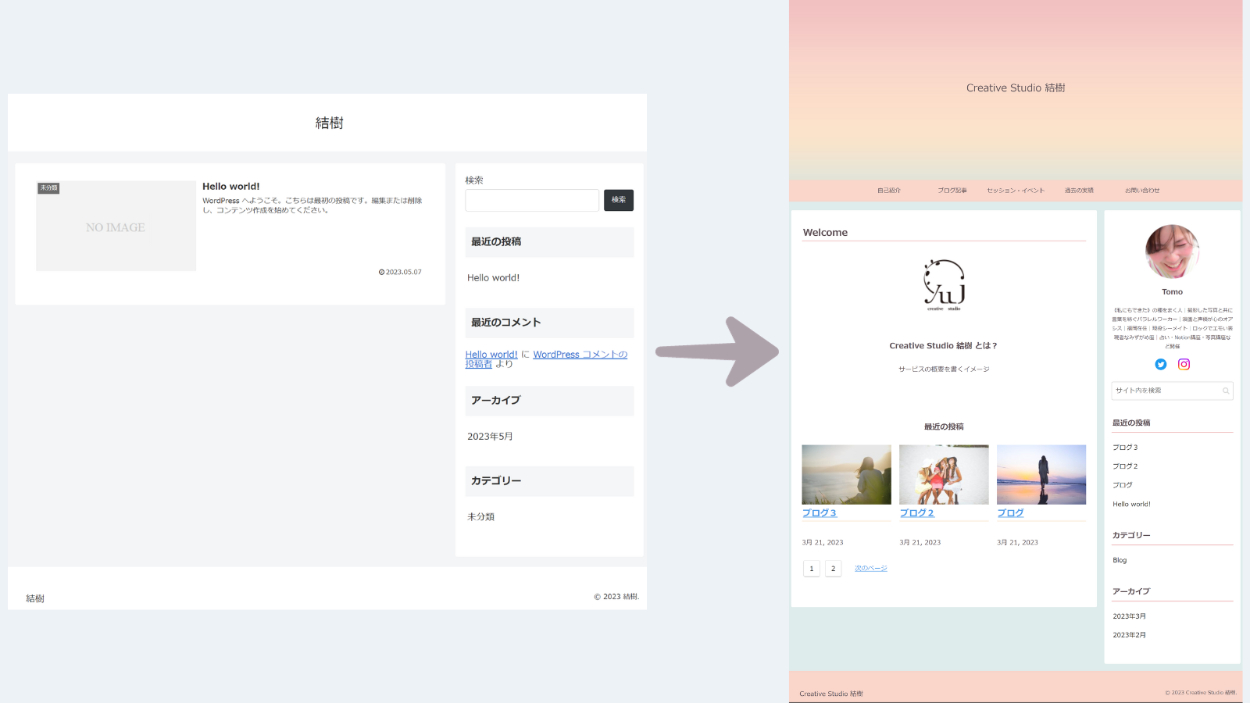Open Hello world! in right sidebar 最近の投稿

(1131, 504)
